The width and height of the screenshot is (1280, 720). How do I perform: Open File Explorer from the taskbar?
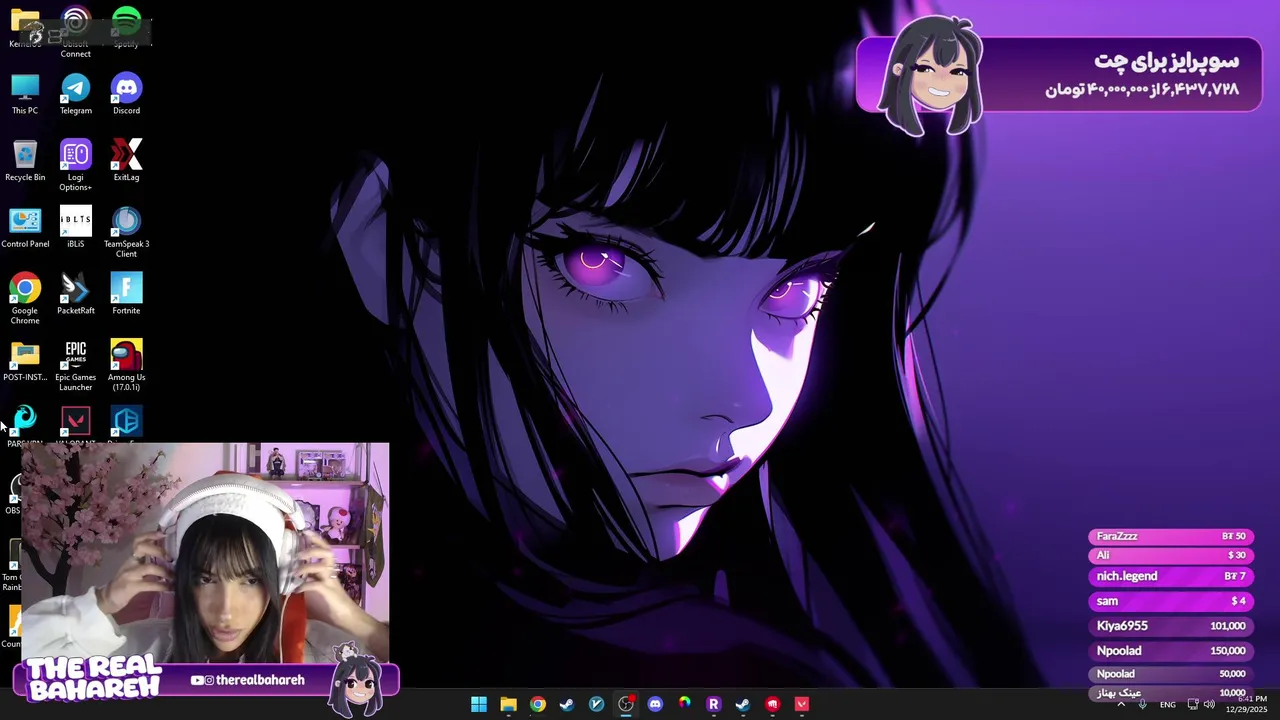click(508, 704)
